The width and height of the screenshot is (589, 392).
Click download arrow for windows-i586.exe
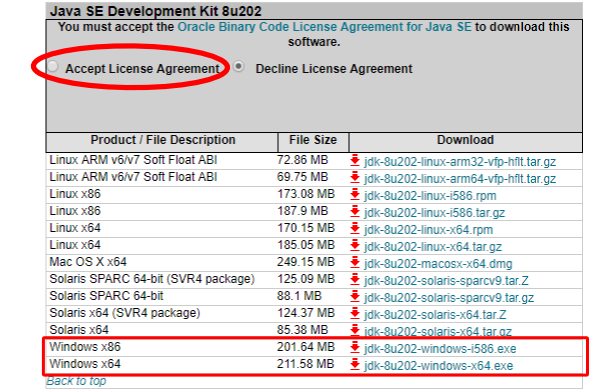355,348
